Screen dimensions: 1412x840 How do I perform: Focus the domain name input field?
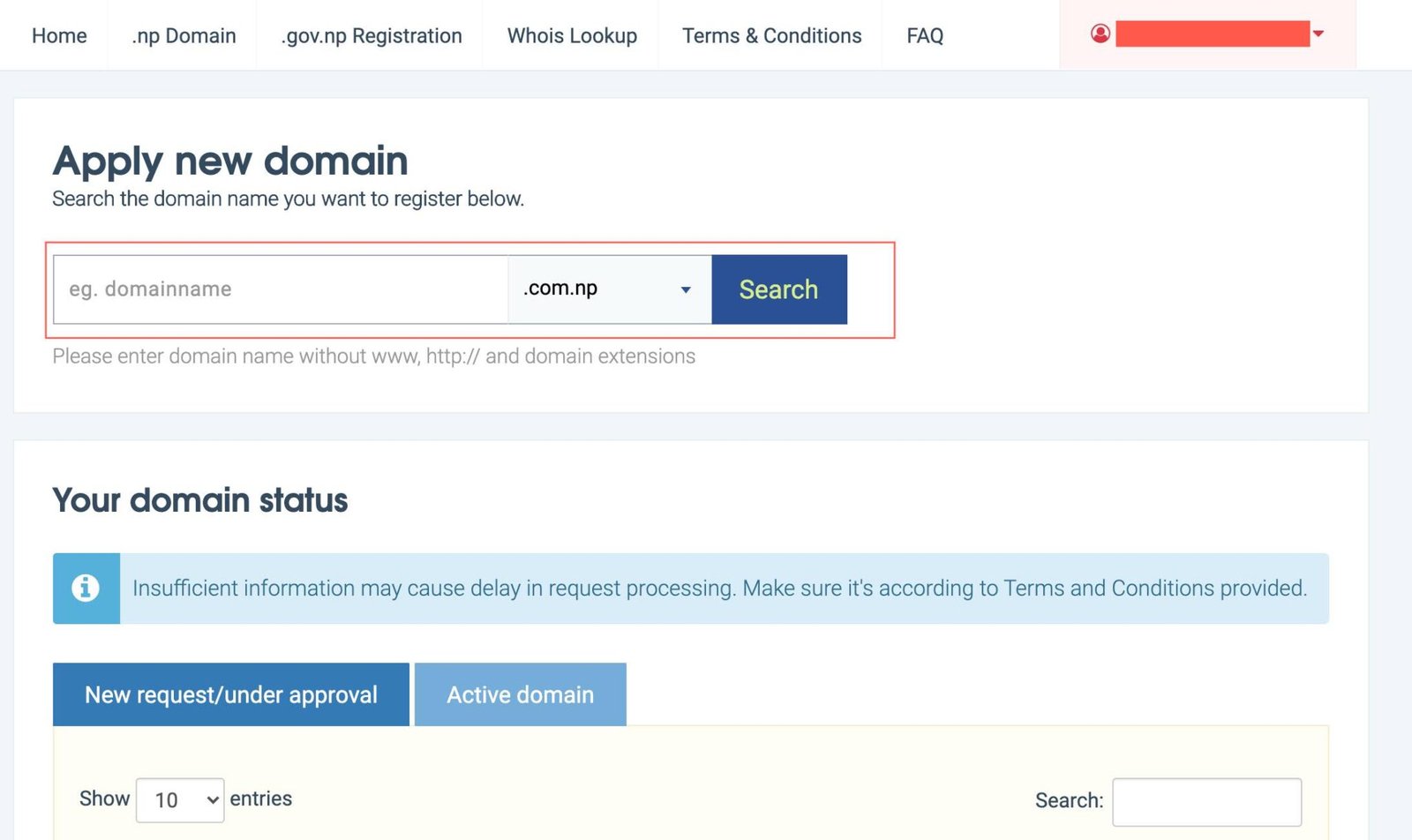click(x=281, y=289)
